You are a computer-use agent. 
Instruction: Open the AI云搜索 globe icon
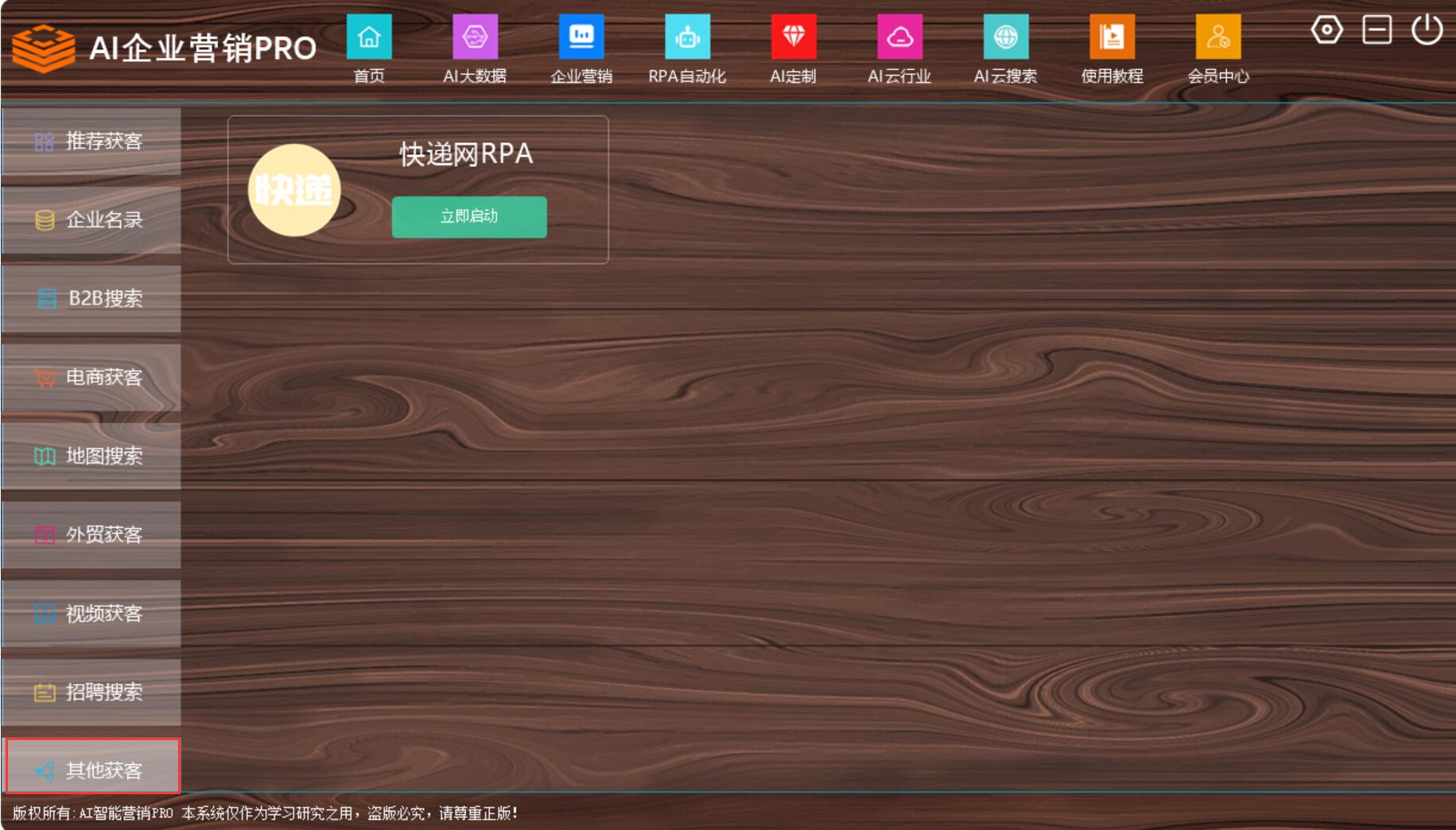pyautogui.click(x=1006, y=37)
